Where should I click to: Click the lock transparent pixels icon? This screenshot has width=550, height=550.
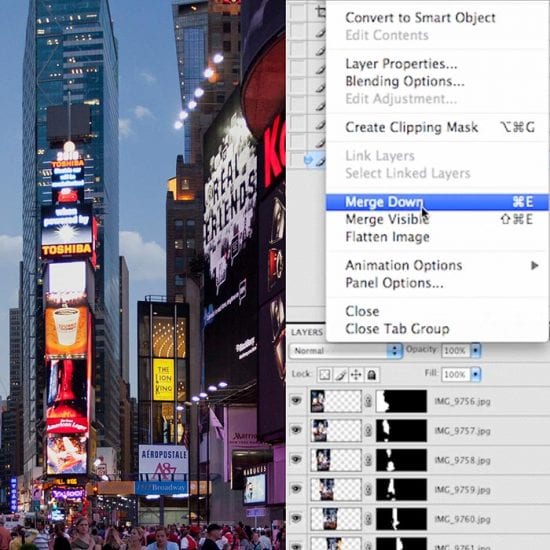[x=324, y=375]
